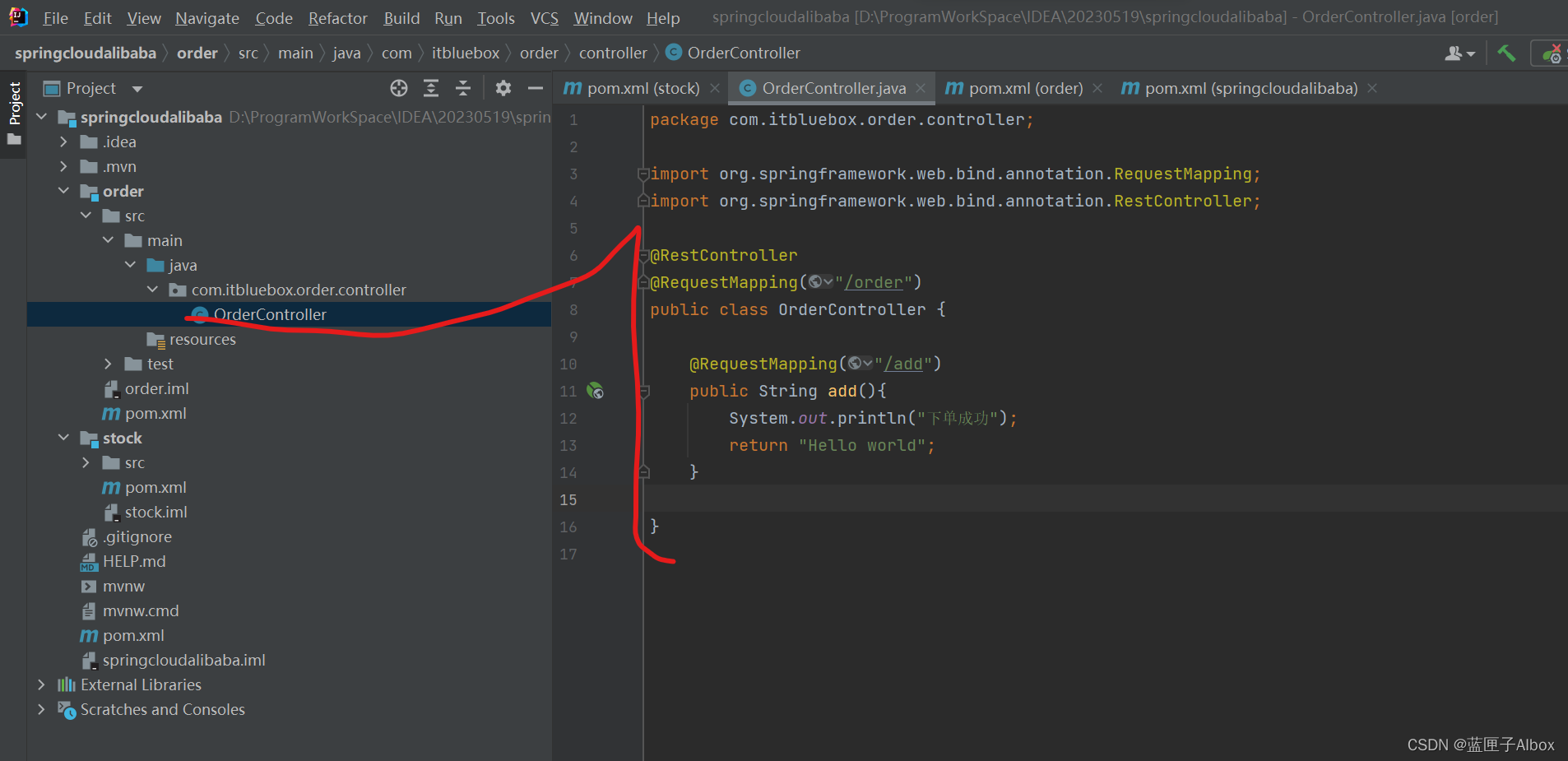Select stock.iml file
Image resolution: width=1568 pixels, height=761 pixels.
pos(155,512)
